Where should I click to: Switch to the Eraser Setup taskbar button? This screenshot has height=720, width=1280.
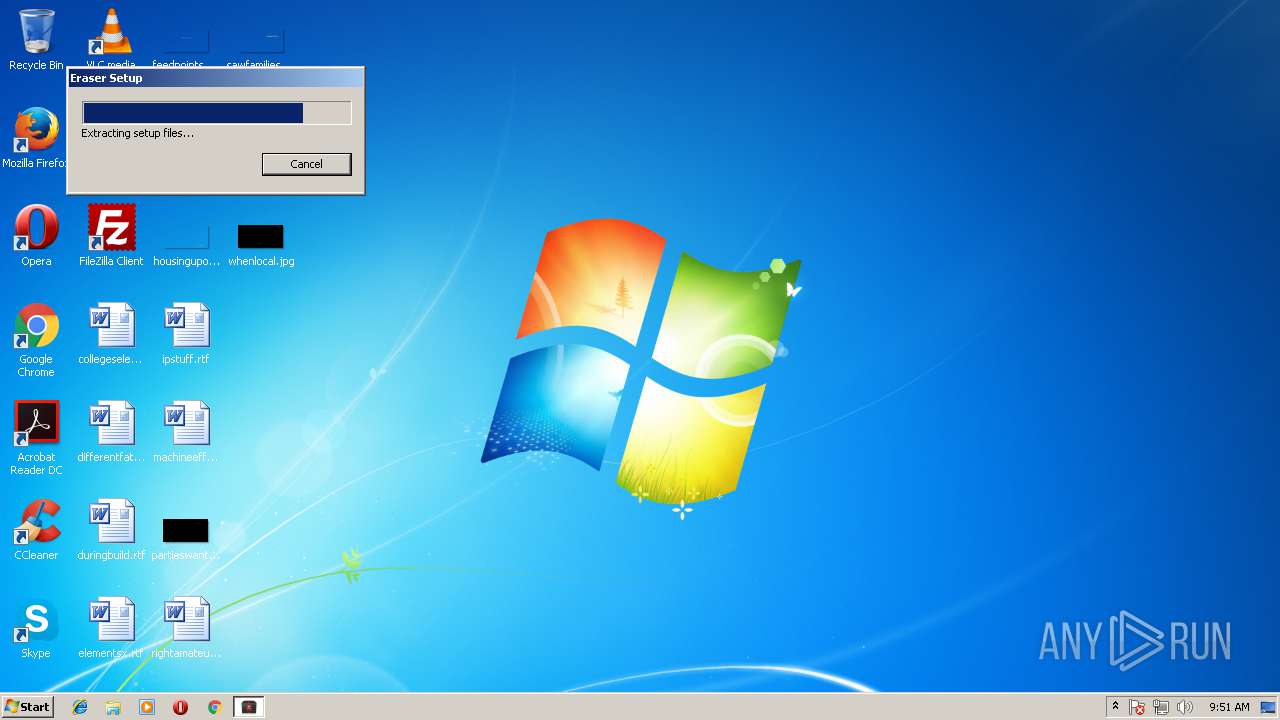[x=249, y=707]
